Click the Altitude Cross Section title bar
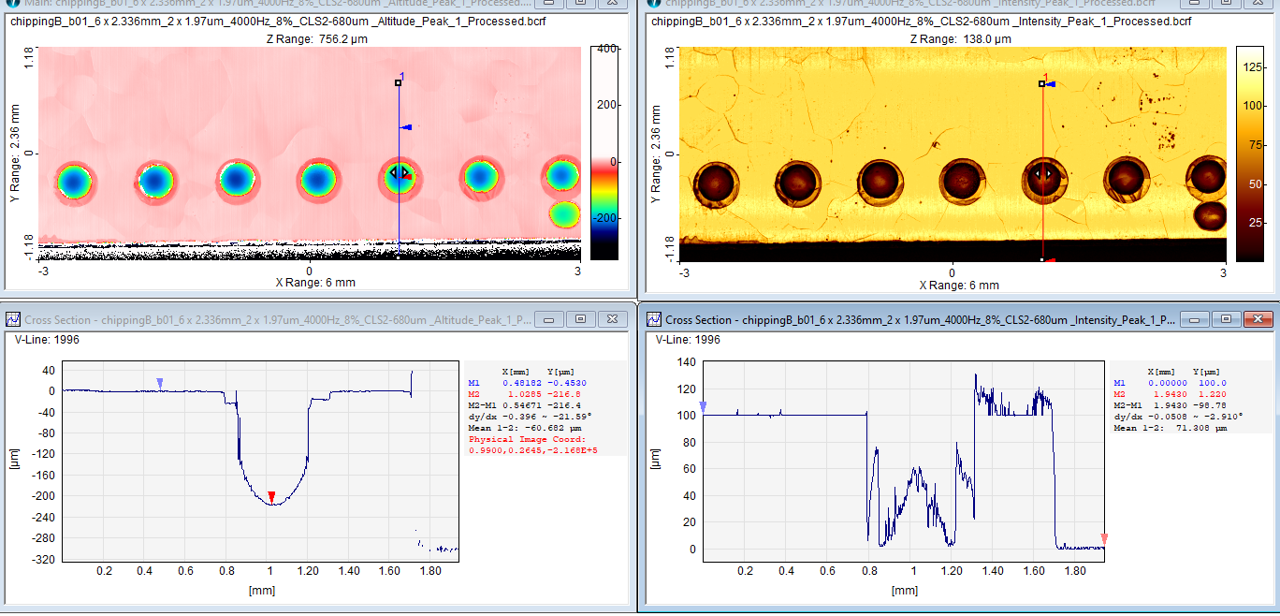Viewport: 1280px width, 616px height. point(270,320)
